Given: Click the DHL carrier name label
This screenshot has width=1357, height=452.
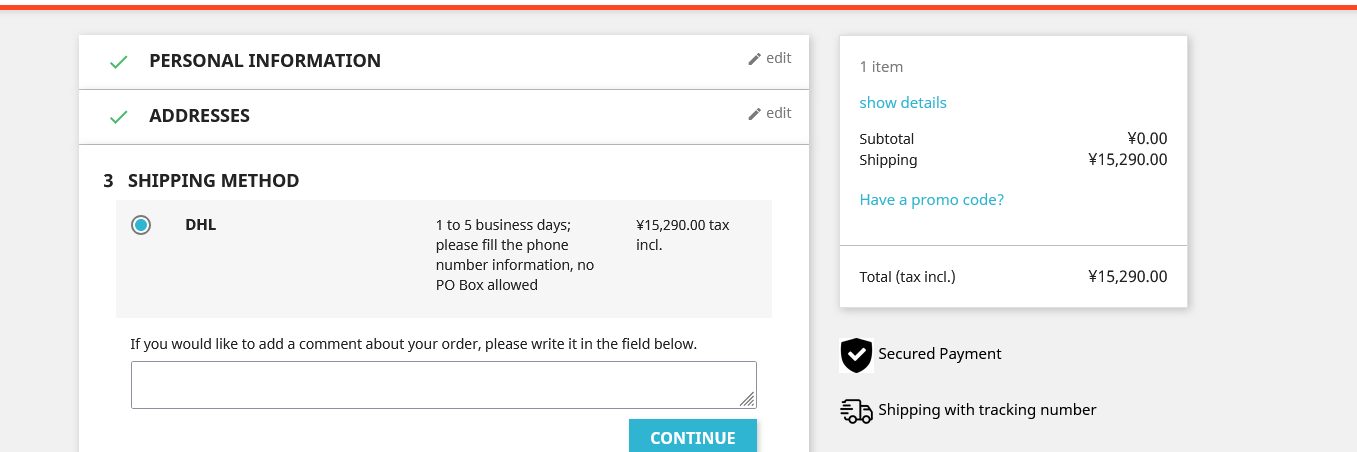Looking at the screenshot, I should 201,225.
